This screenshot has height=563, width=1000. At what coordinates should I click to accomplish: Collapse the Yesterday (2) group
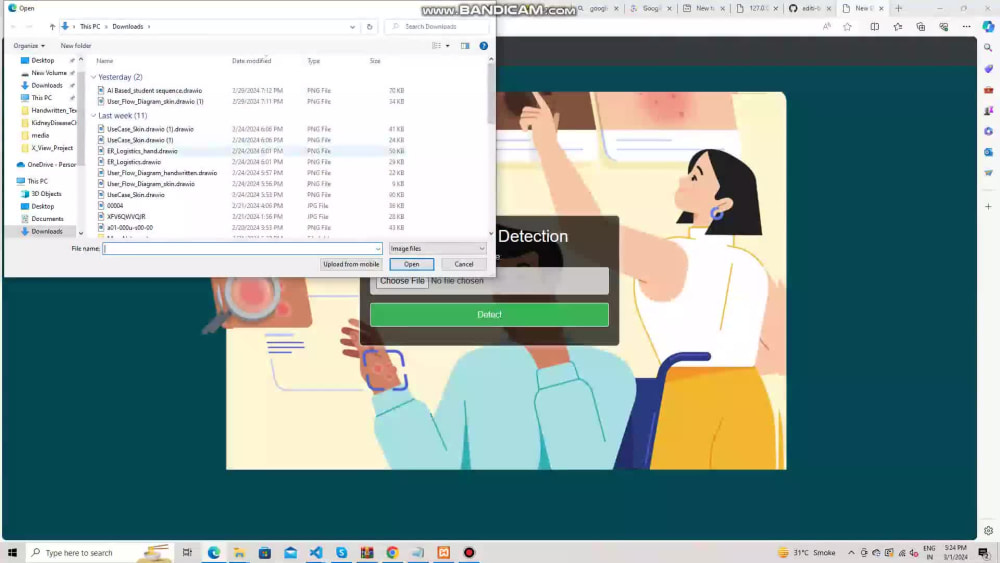(x=94, y=77)
